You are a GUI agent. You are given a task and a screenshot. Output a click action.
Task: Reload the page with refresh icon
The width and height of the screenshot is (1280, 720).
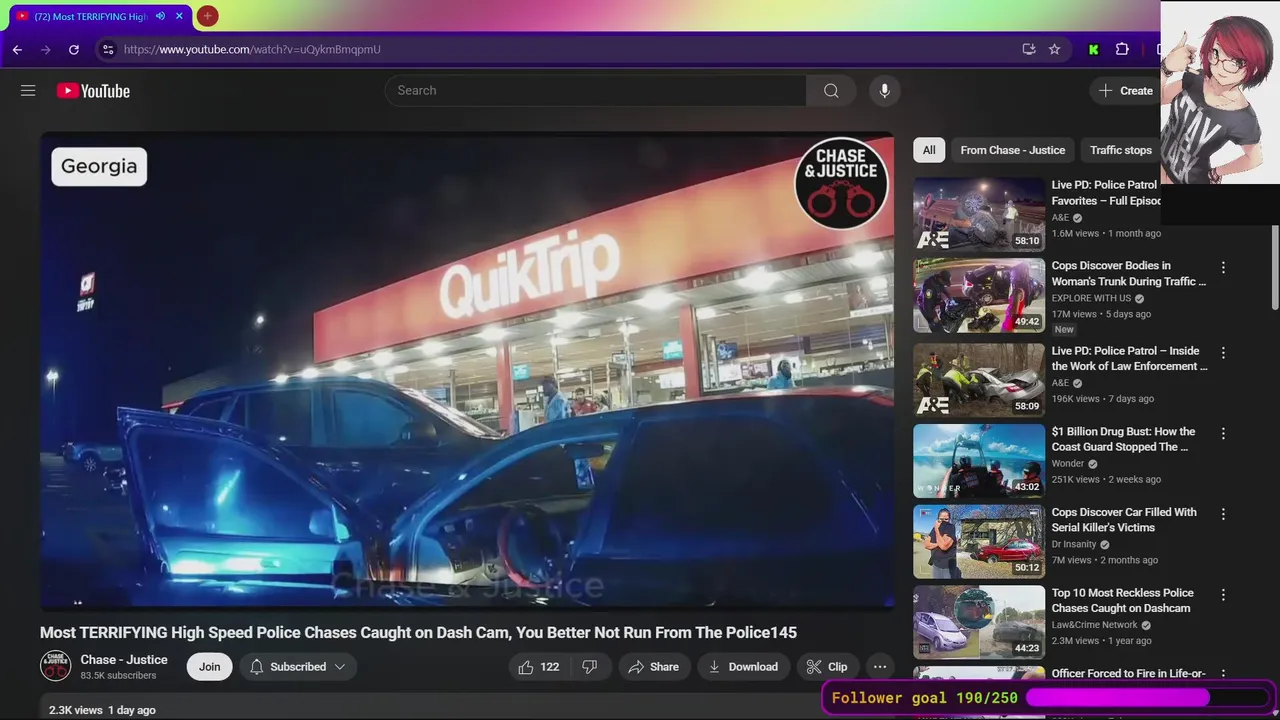click(74, 49)
